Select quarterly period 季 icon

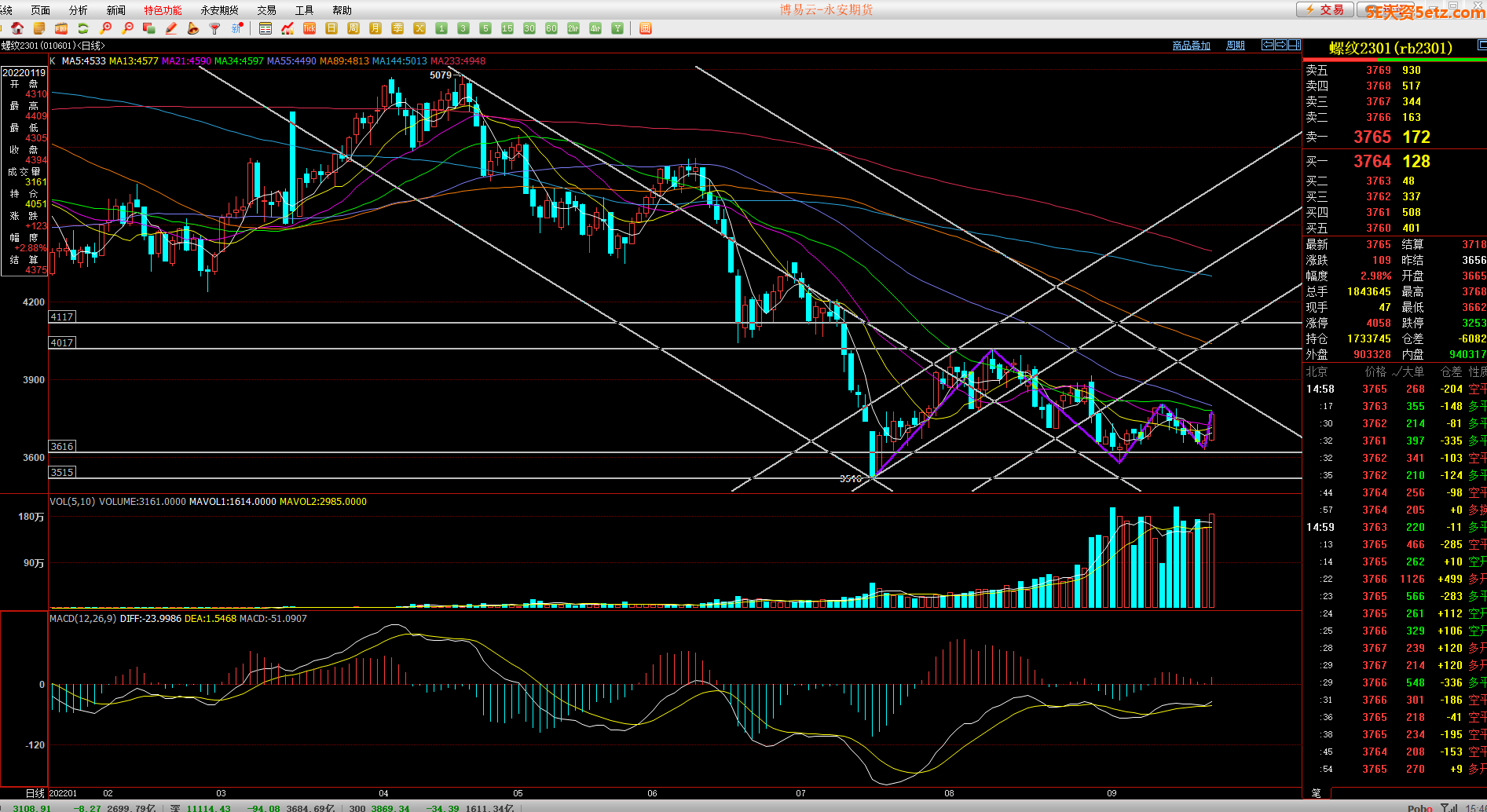click(x=397, y=28)
